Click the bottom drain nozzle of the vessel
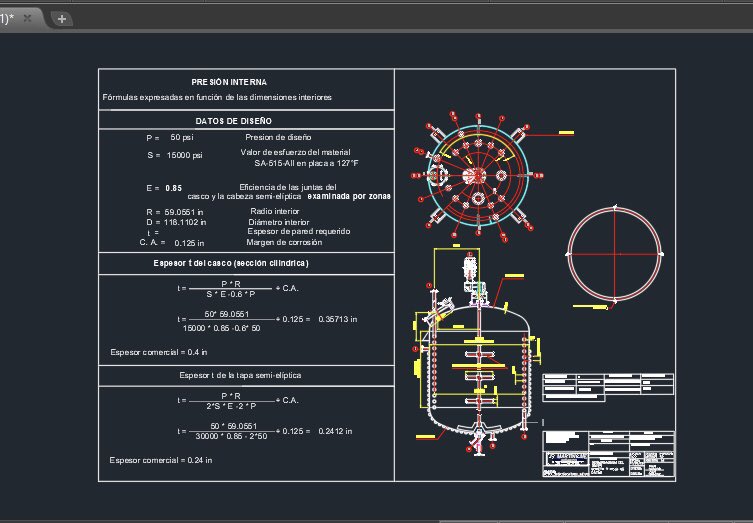 point(479,442)
